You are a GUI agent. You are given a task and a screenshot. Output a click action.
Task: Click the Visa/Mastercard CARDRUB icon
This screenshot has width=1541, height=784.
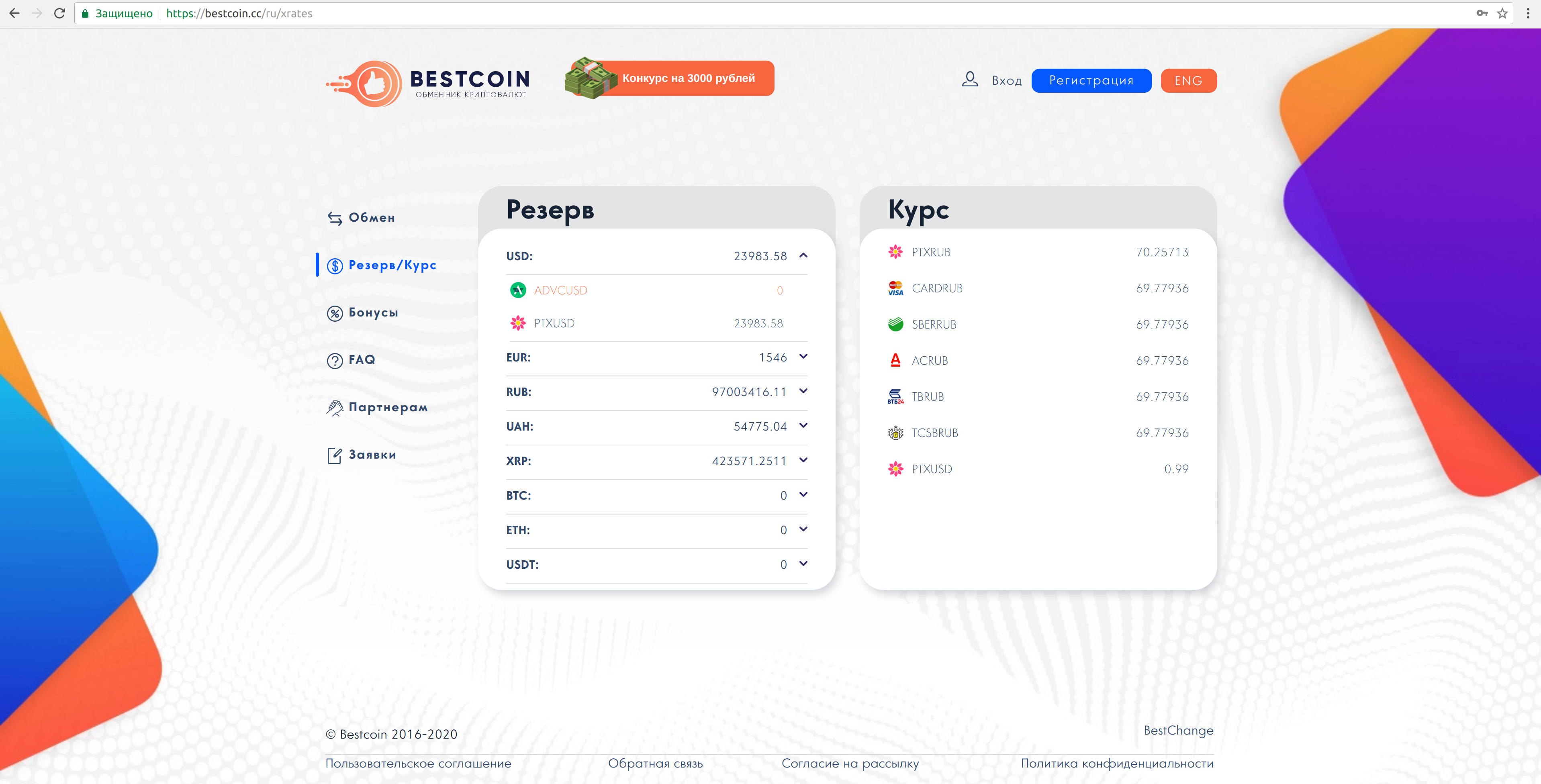point(895,288)
